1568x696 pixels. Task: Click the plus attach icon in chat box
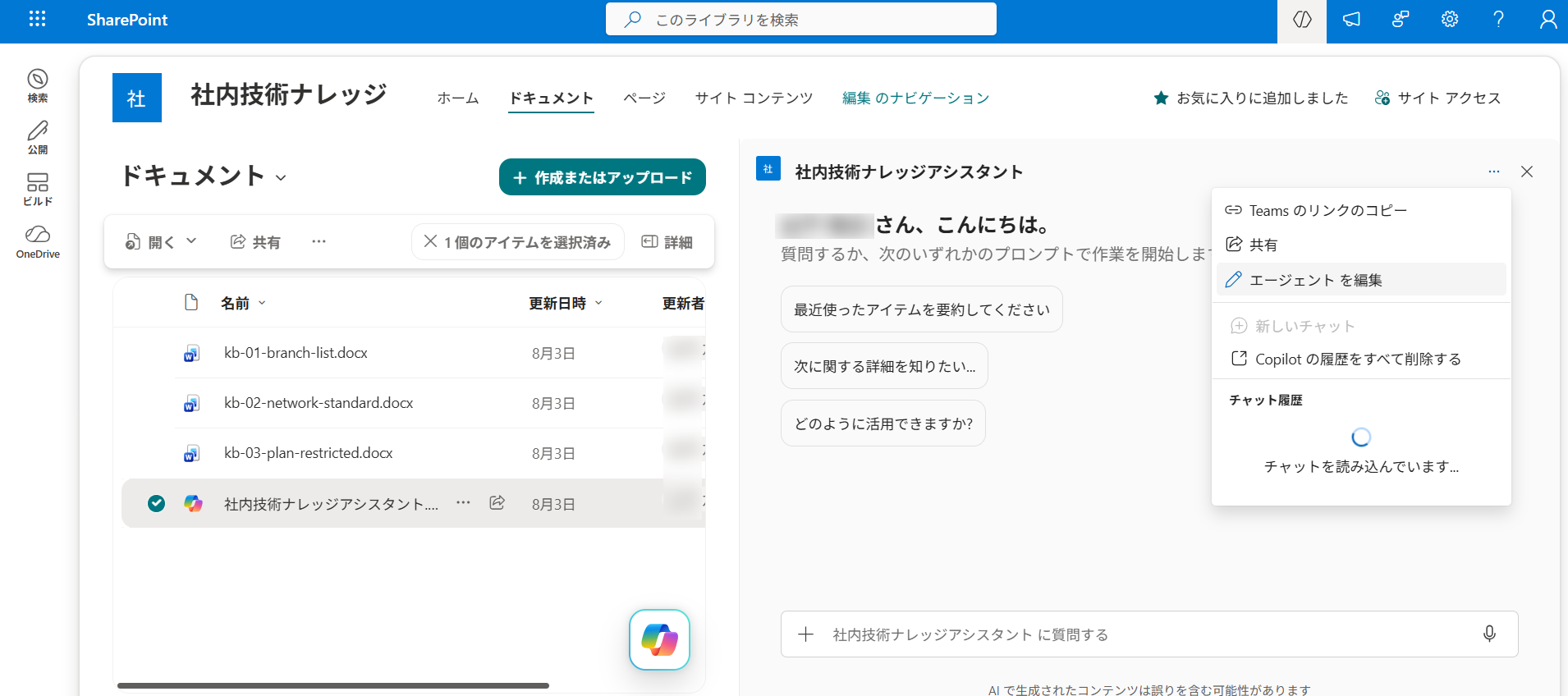pyautogui.click(x=806, y=634)
